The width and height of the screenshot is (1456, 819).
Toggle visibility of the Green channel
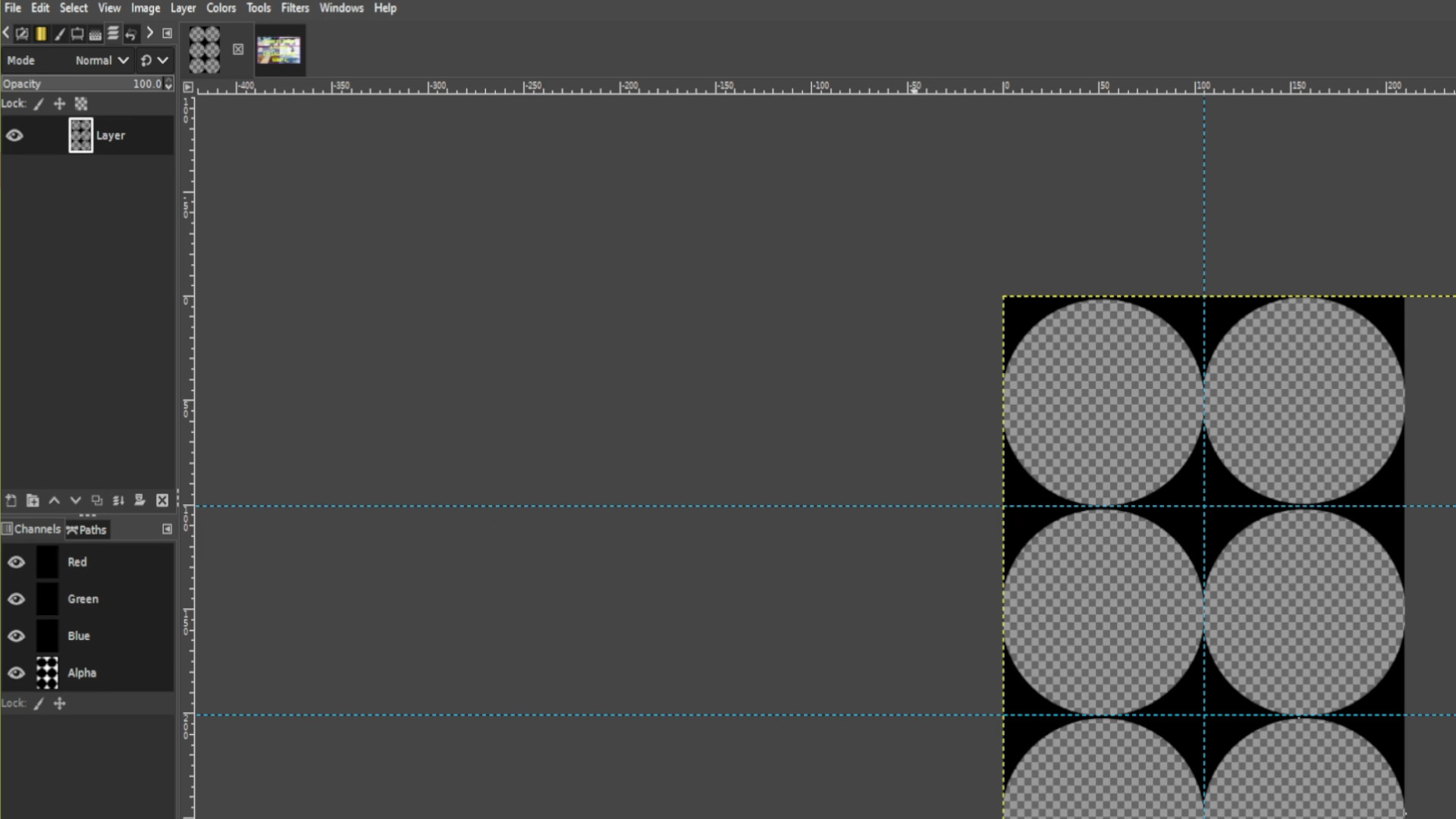pyautogui.click(x=16, y=599)
